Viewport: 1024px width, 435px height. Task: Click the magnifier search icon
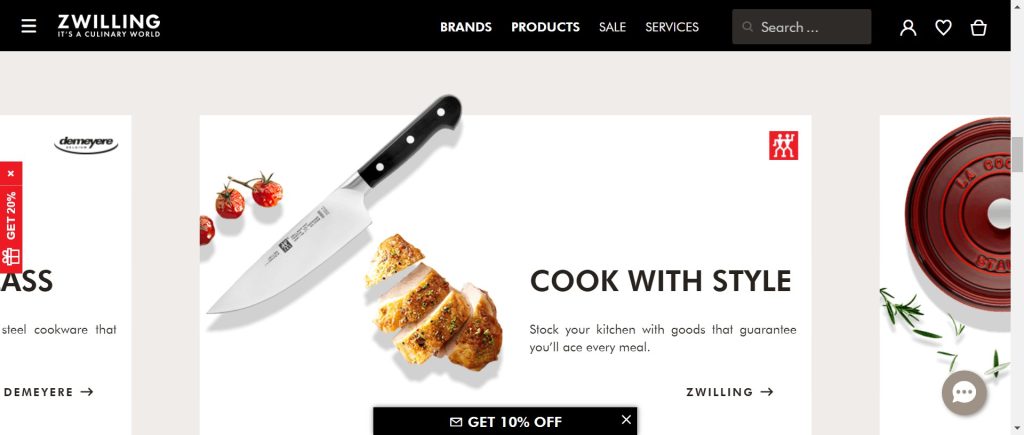click(x=748, y=27)
